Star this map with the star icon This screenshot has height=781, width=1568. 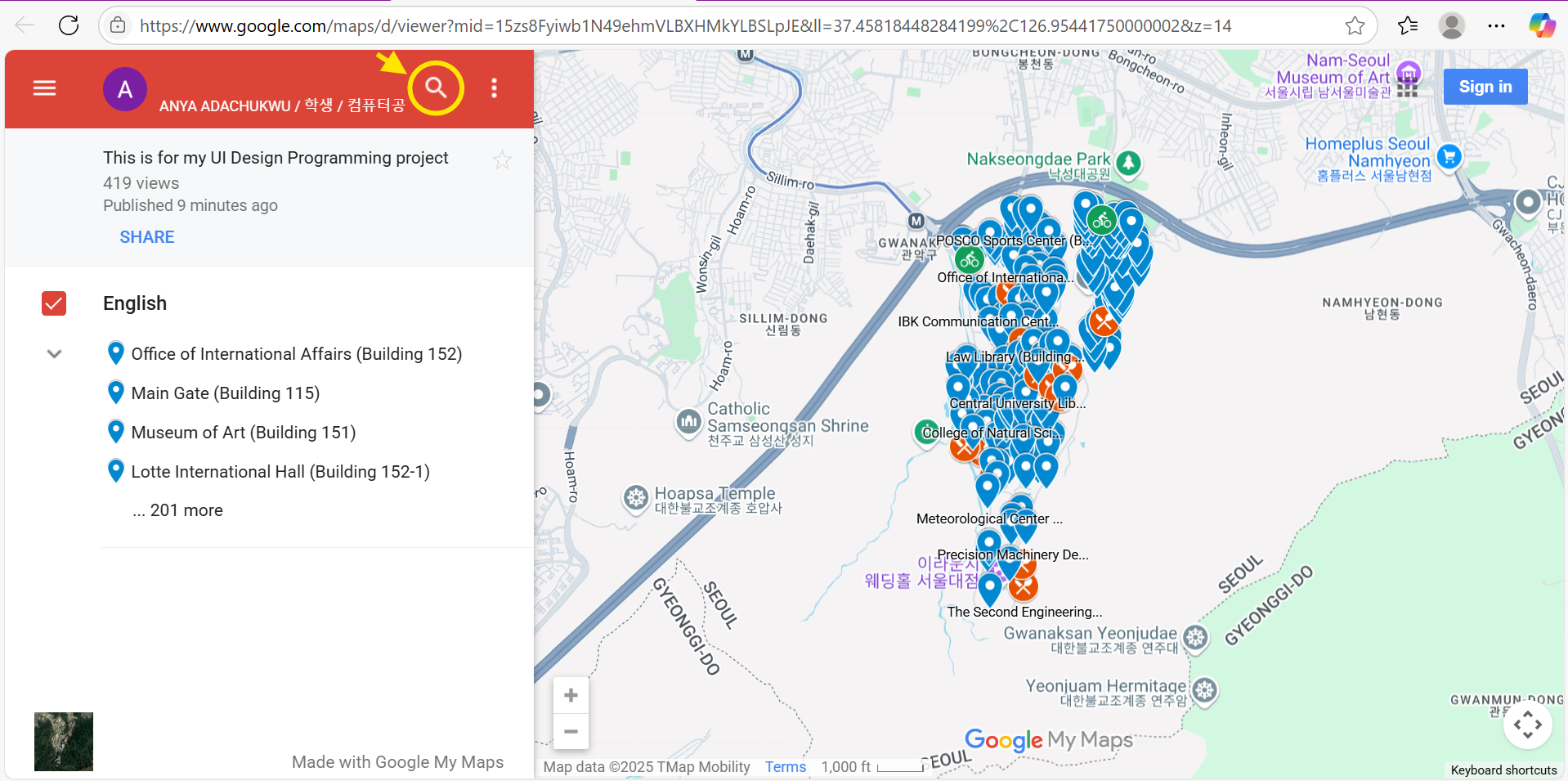tap(502, 159)
